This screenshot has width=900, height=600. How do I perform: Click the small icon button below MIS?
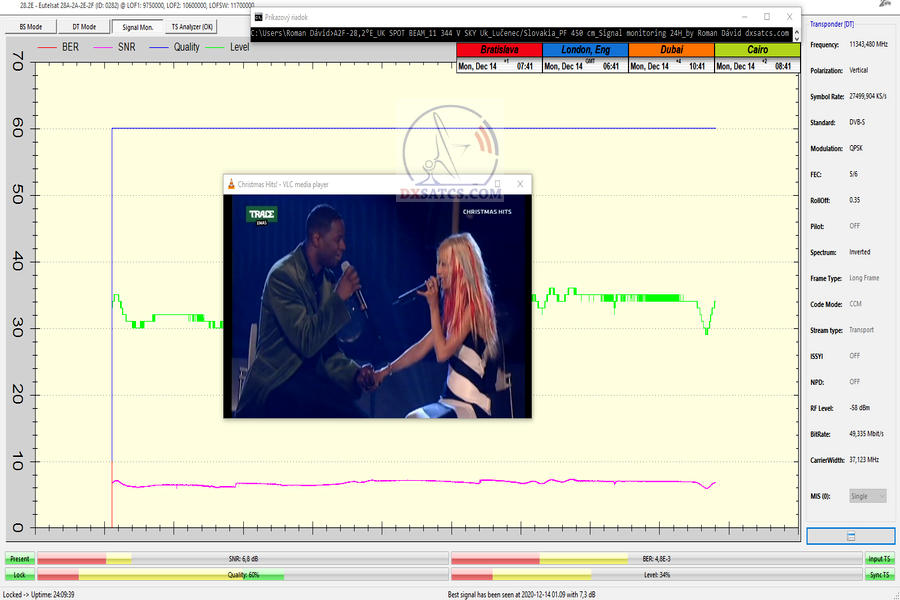coord(850,536)
